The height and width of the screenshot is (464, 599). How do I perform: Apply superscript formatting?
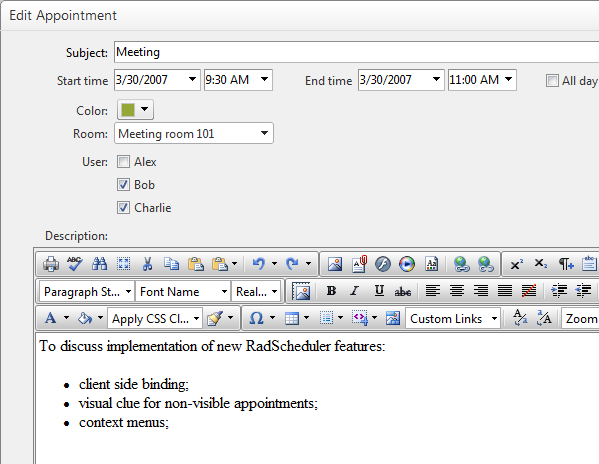pos(516,264)
